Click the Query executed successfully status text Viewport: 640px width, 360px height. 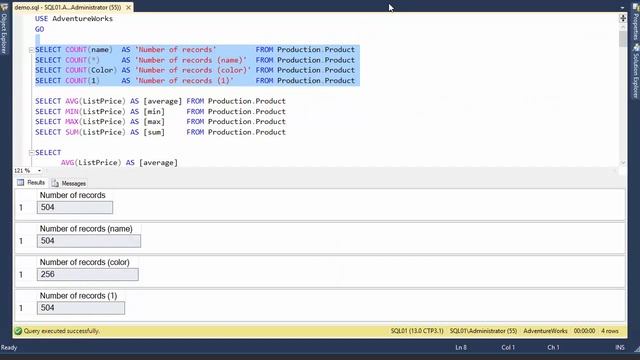pos(62,331)
